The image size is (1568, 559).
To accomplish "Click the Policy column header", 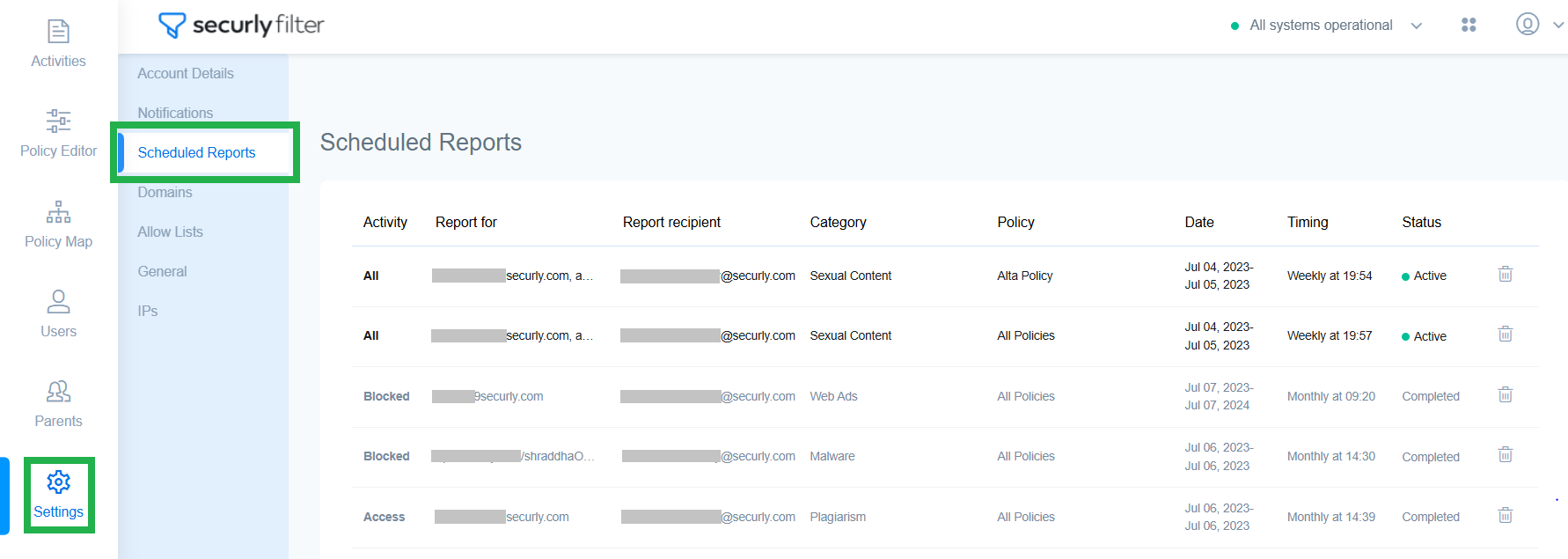I will click(x=1015, y=222).
